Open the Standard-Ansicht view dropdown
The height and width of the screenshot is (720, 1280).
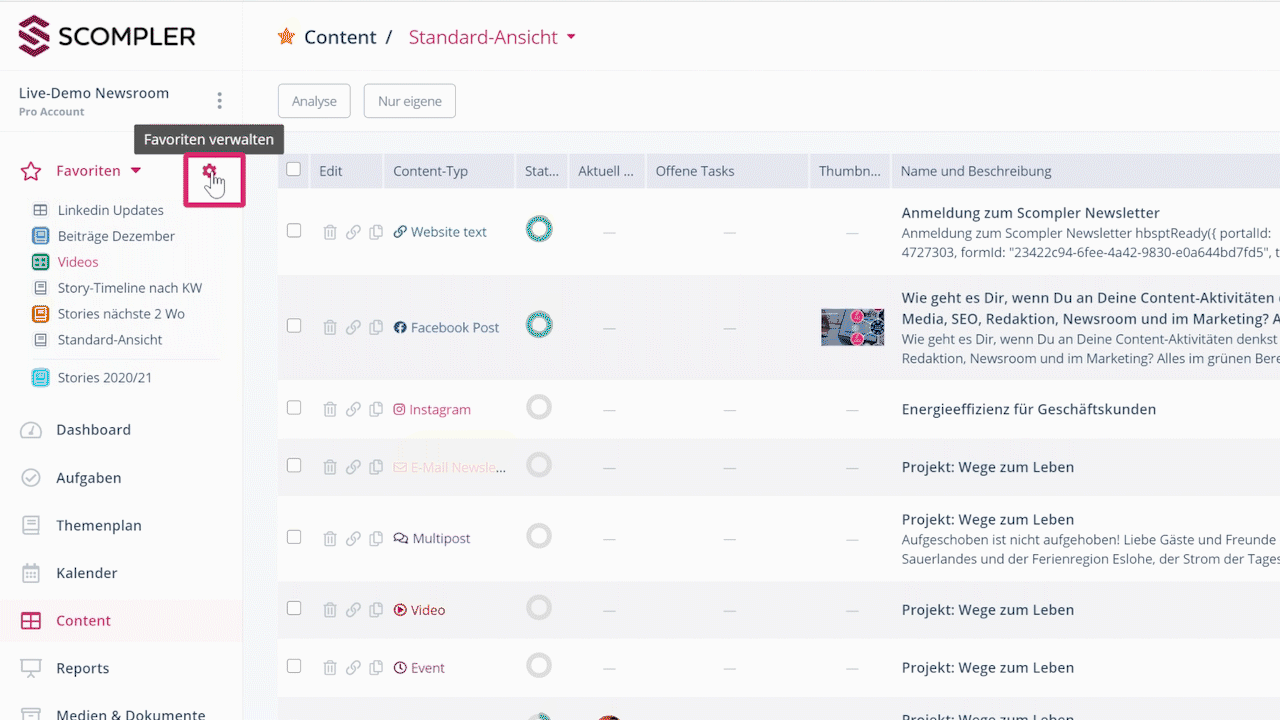(571, 37)
